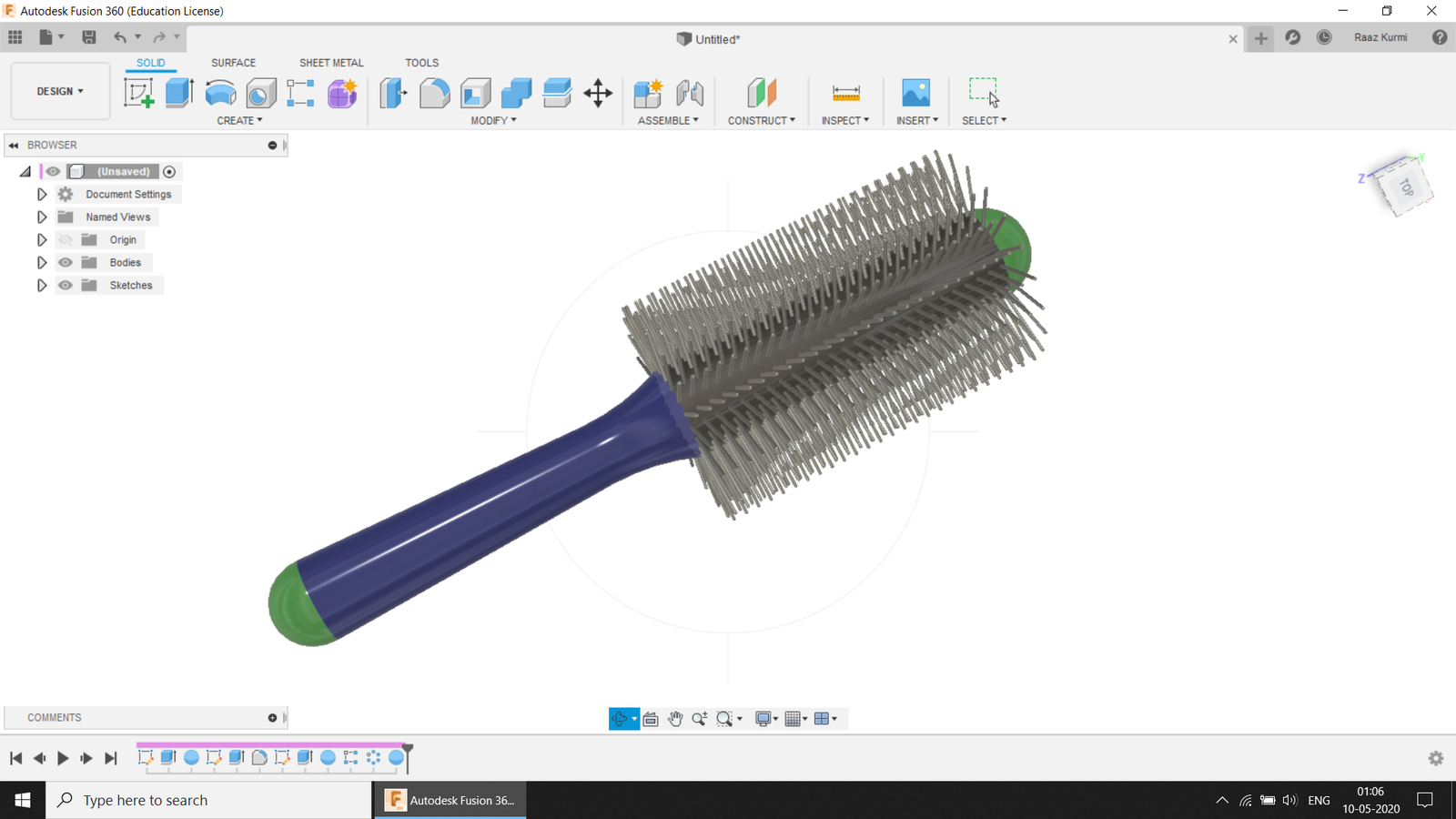Open the MODIFY dropdown menu
This screenshot has width=1456, height=819.
(x=493, y=120)
